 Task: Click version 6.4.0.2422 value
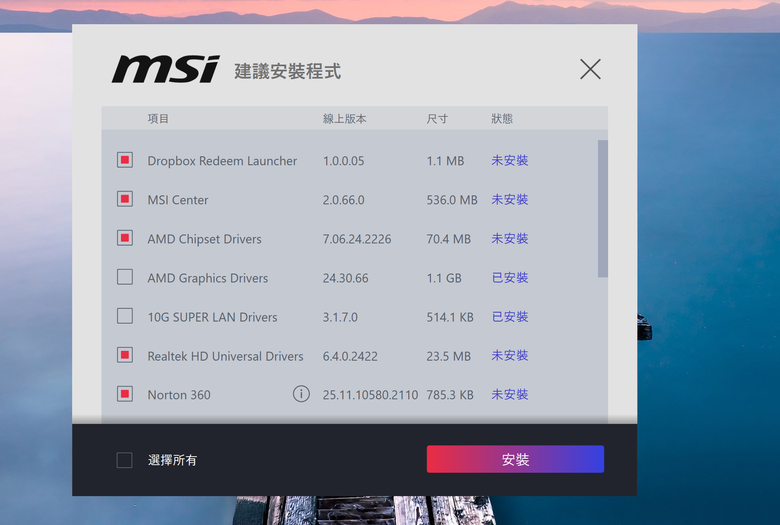tap(350, 356)
